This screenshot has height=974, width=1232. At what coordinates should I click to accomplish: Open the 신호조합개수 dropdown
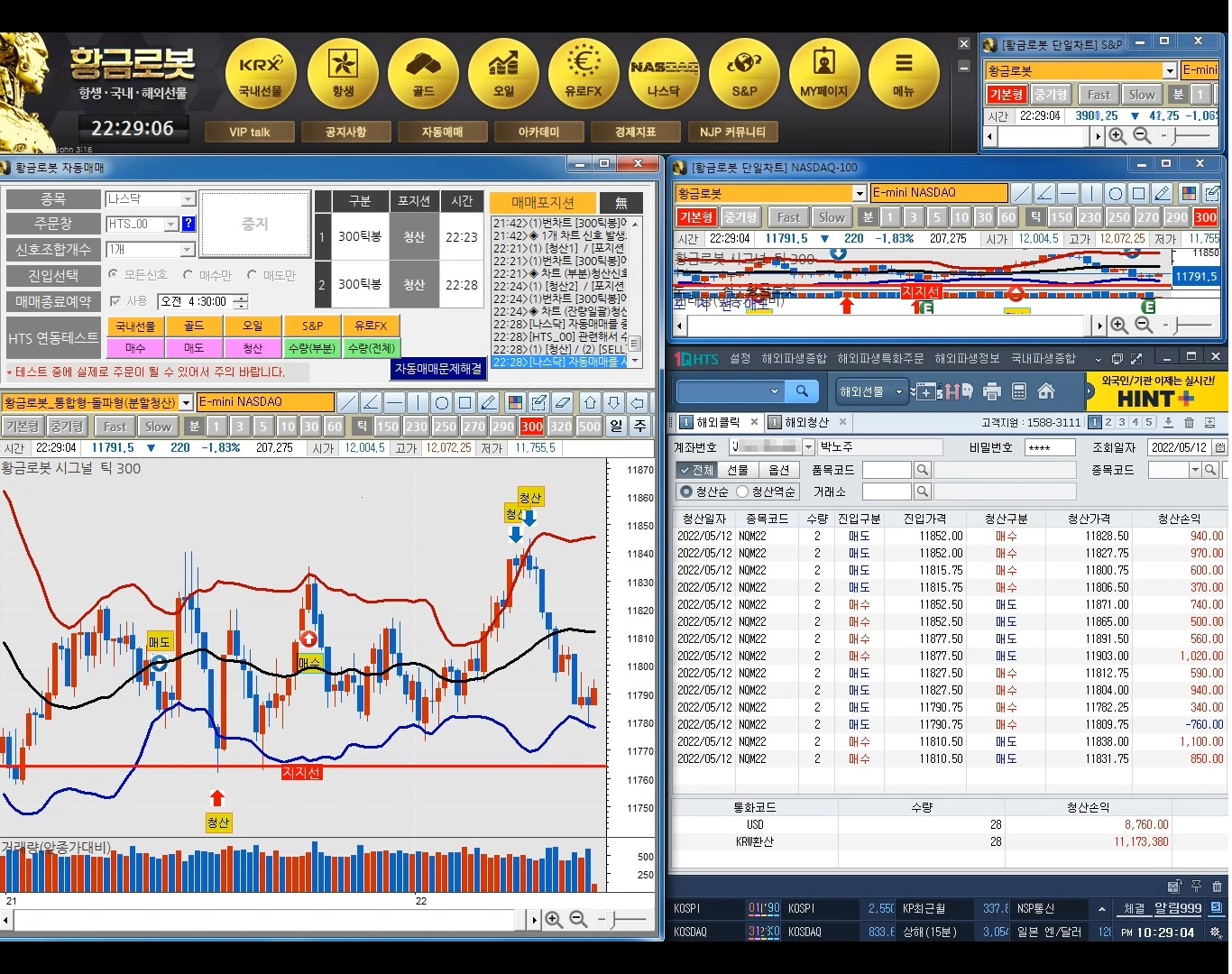tap(188, 249)
